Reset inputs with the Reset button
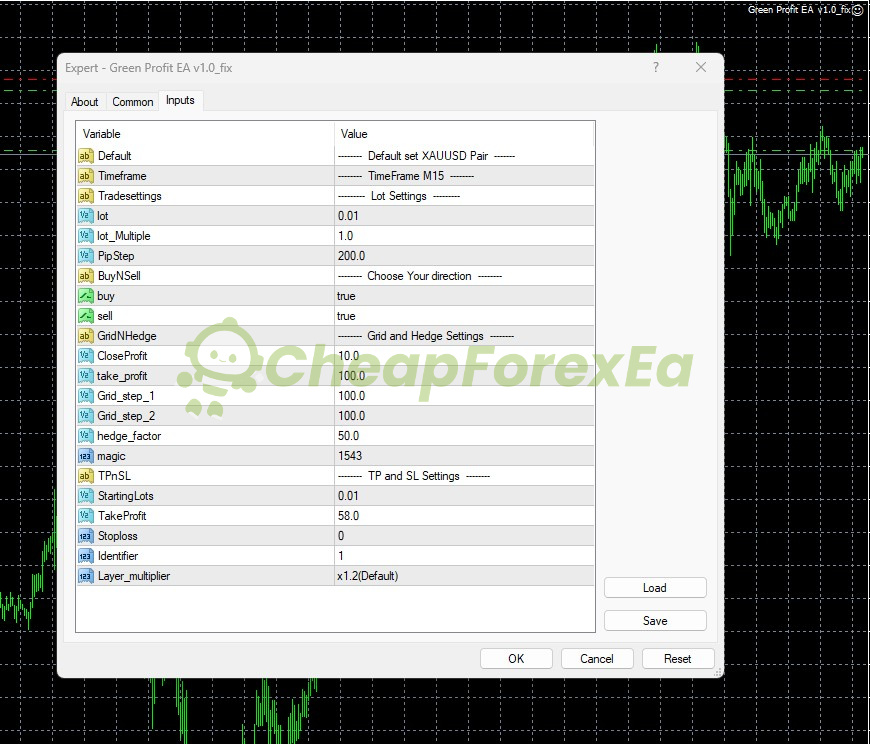 pyautogui.click(x=678, y=659)
